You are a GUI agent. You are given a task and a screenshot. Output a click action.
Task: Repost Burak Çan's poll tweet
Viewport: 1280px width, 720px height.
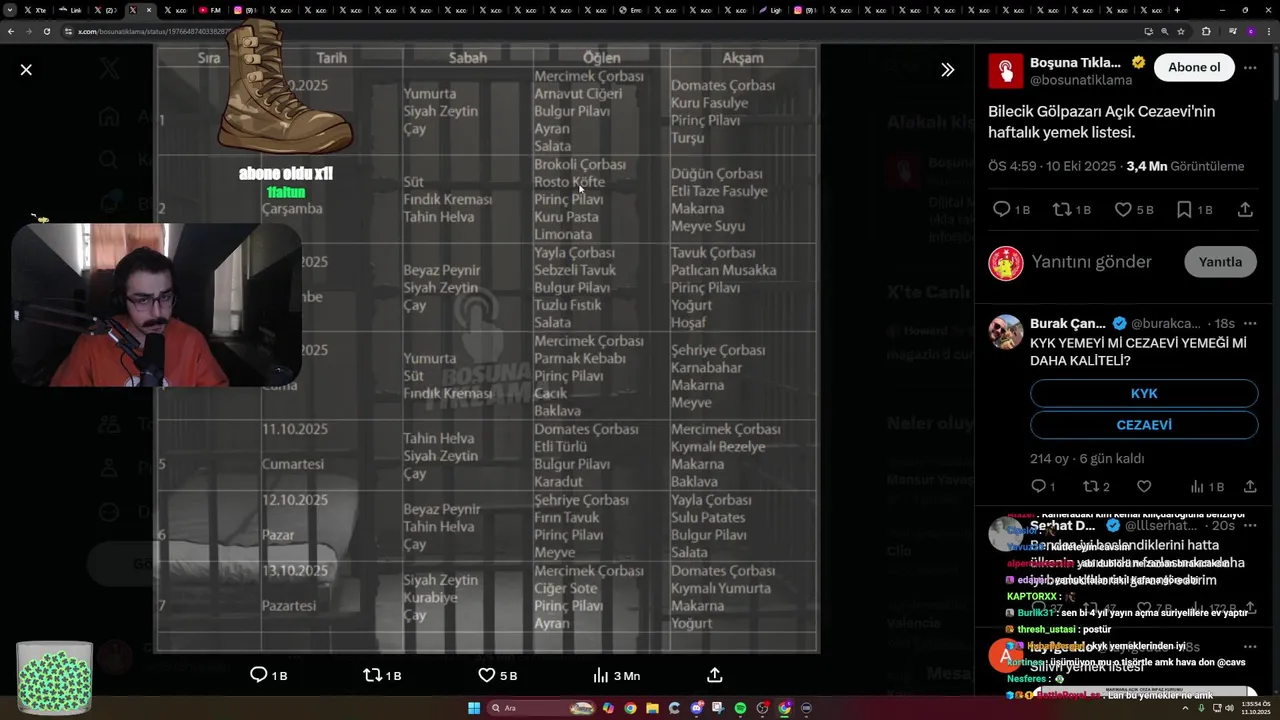(1091, 486)
